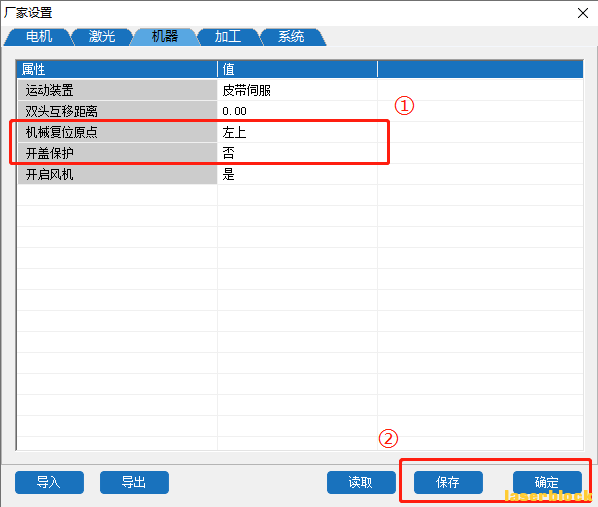The width and height of the screenshot is (598, 507).
Task: Click the 值 column header
Action: pyautogui.click(x=297, y=69)
